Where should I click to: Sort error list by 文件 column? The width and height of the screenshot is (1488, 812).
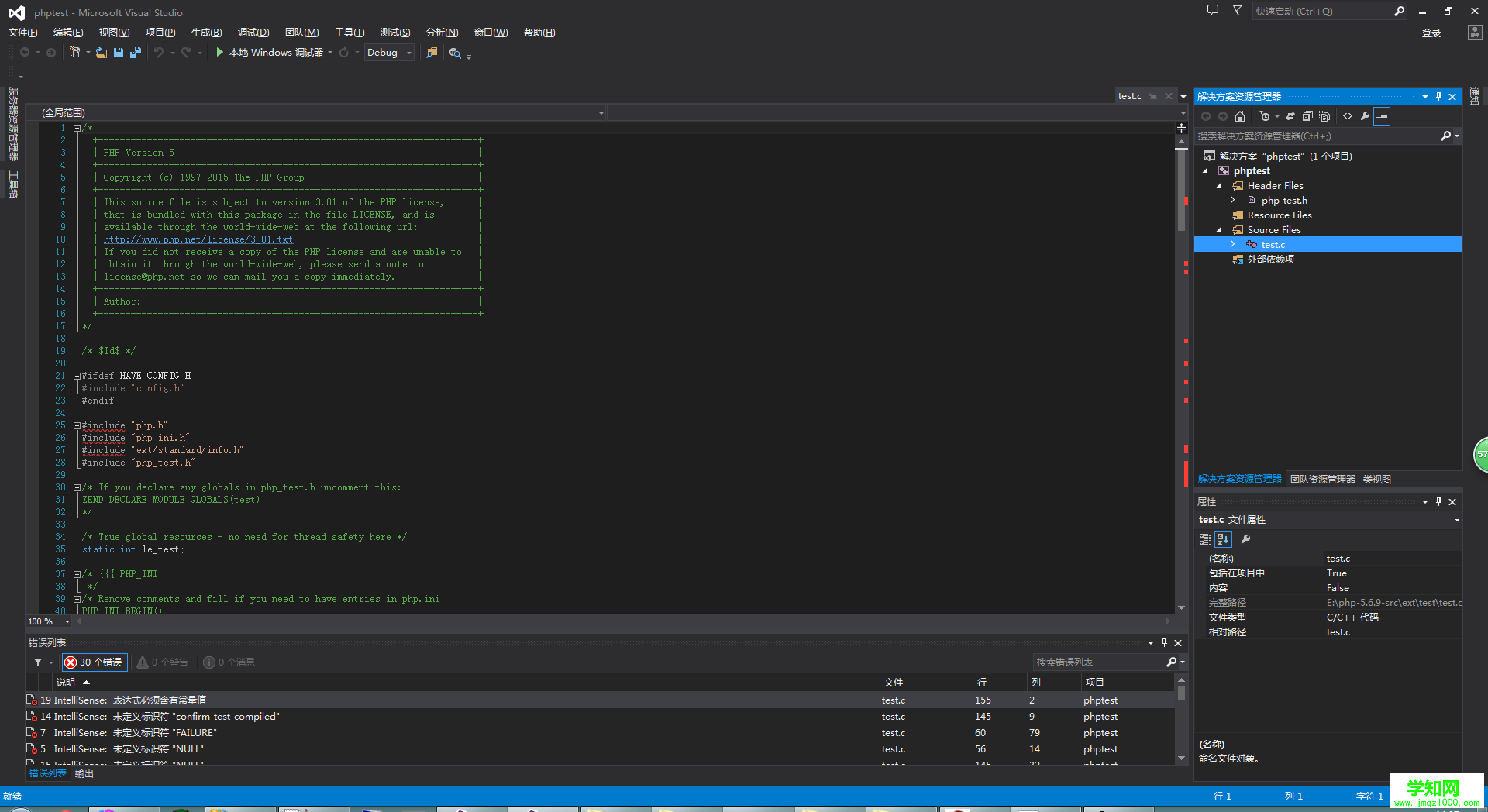coord(894,683)
